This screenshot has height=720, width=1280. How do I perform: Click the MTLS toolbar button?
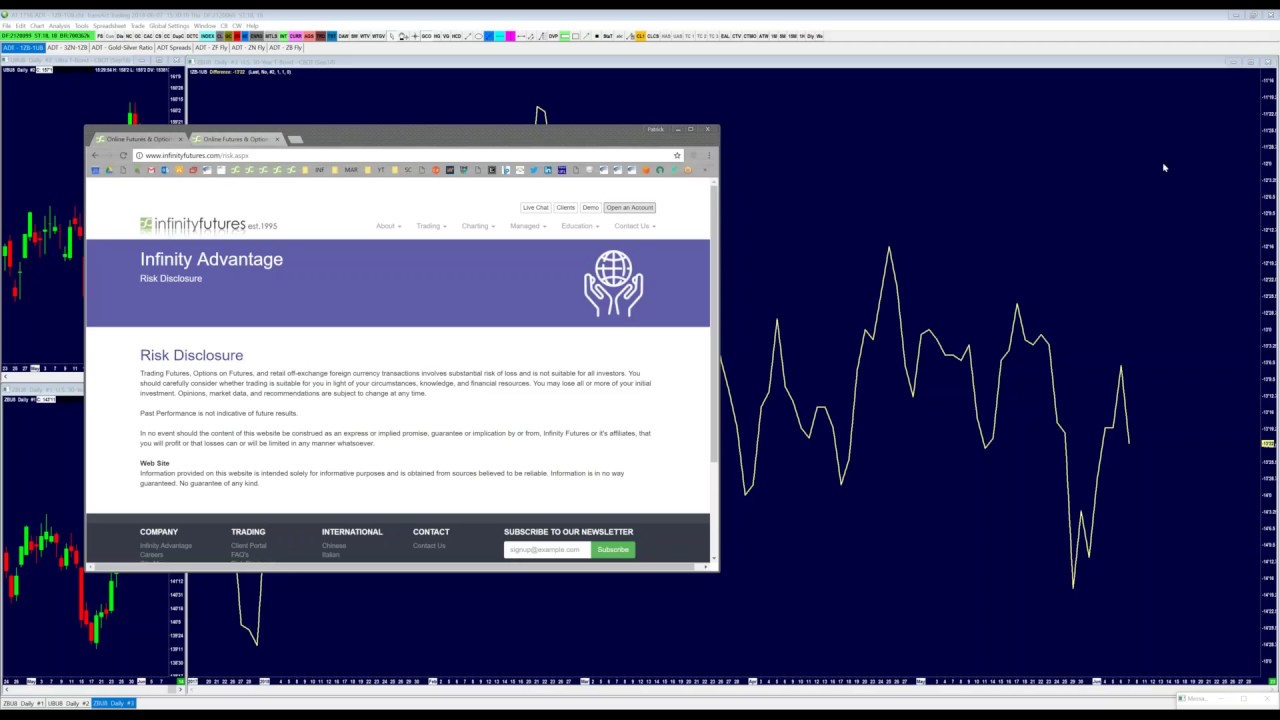pos(271,36)
